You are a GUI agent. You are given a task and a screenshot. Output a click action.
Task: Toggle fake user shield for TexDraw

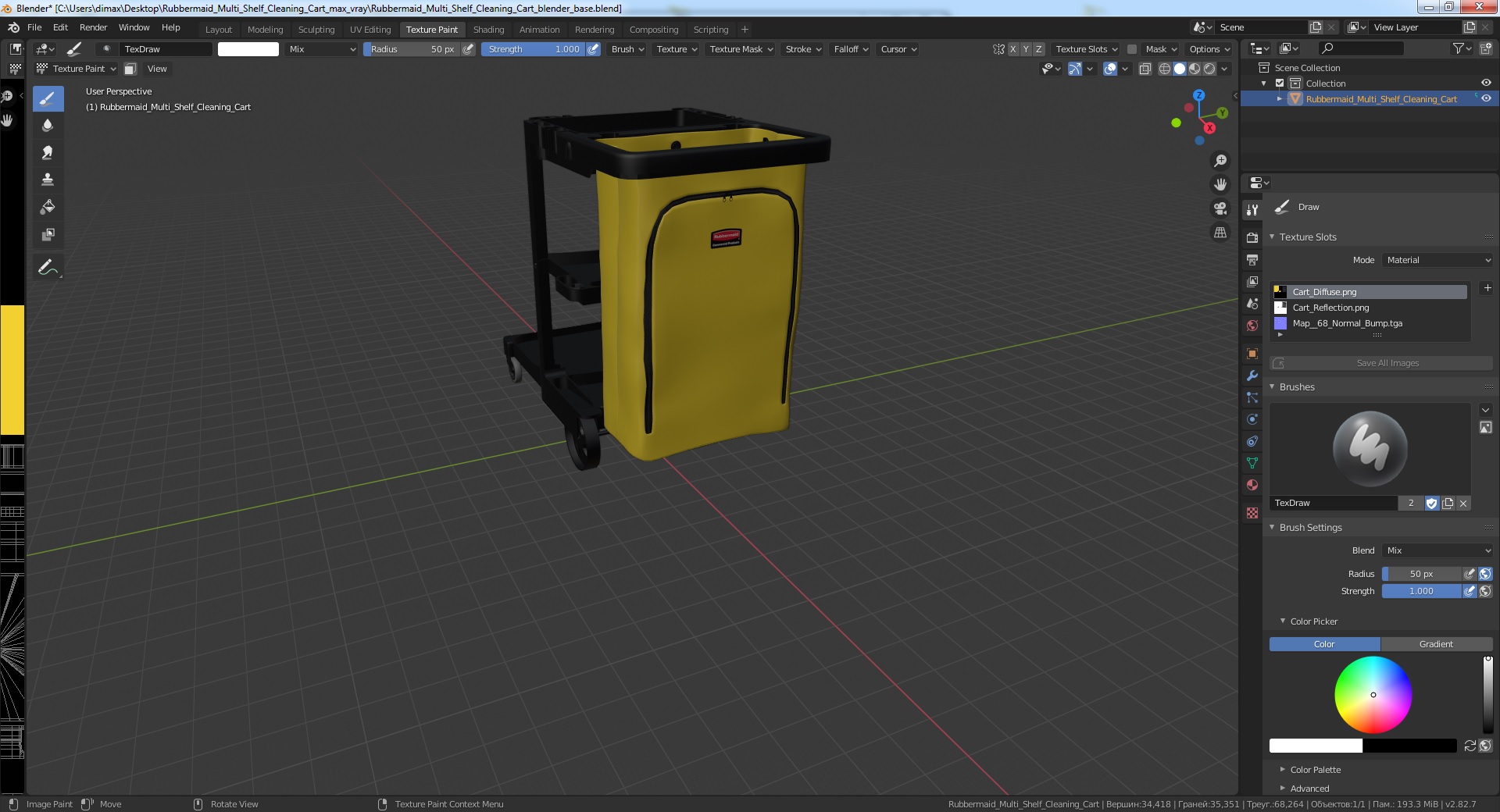pyautogui.click(x=1432, y=504)
